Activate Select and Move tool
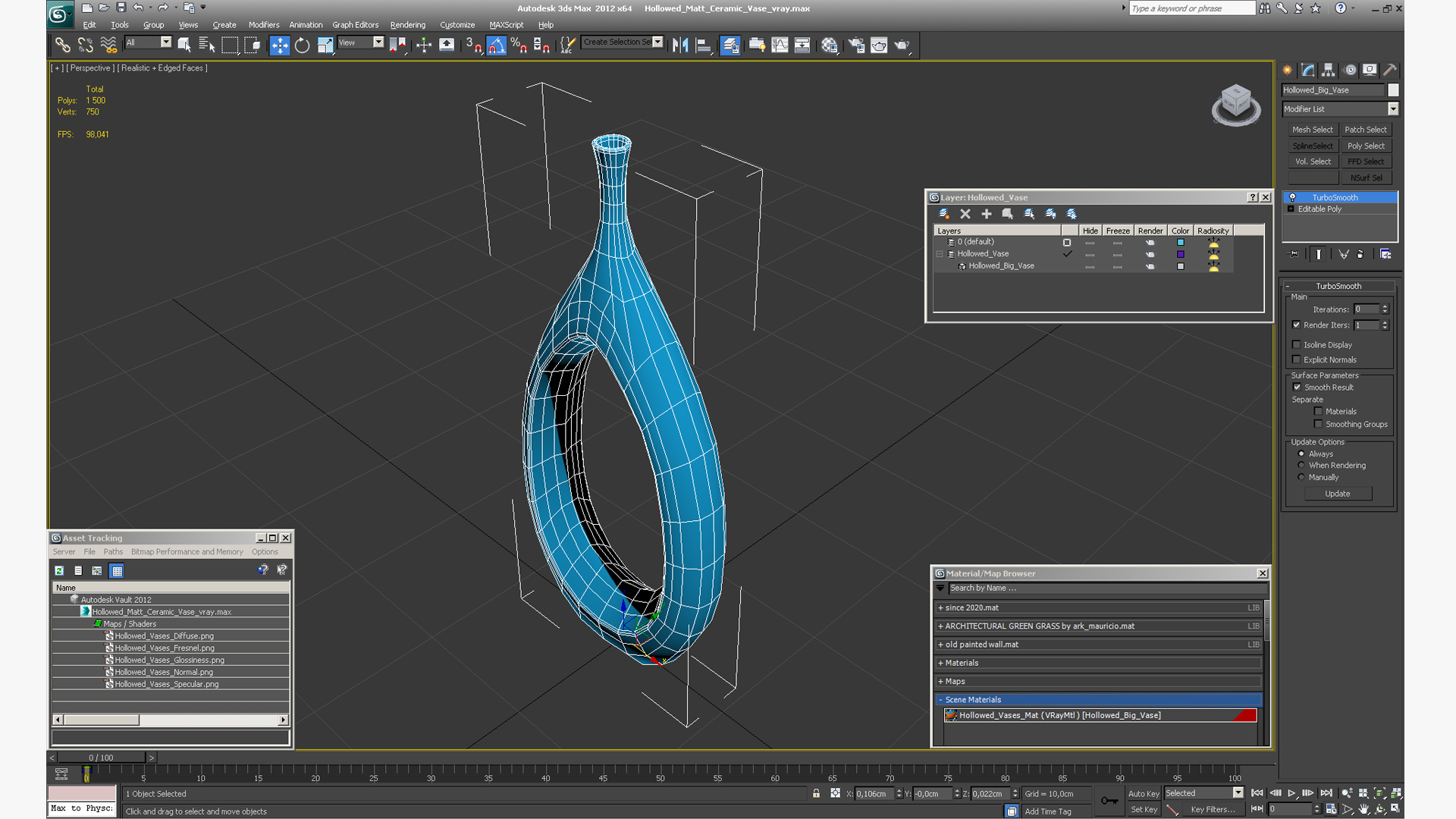 [280, 45]
